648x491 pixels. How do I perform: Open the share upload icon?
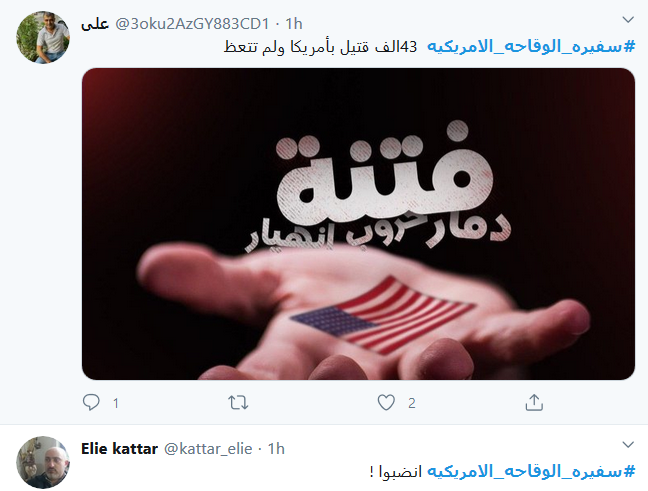(x=534, y=402)
